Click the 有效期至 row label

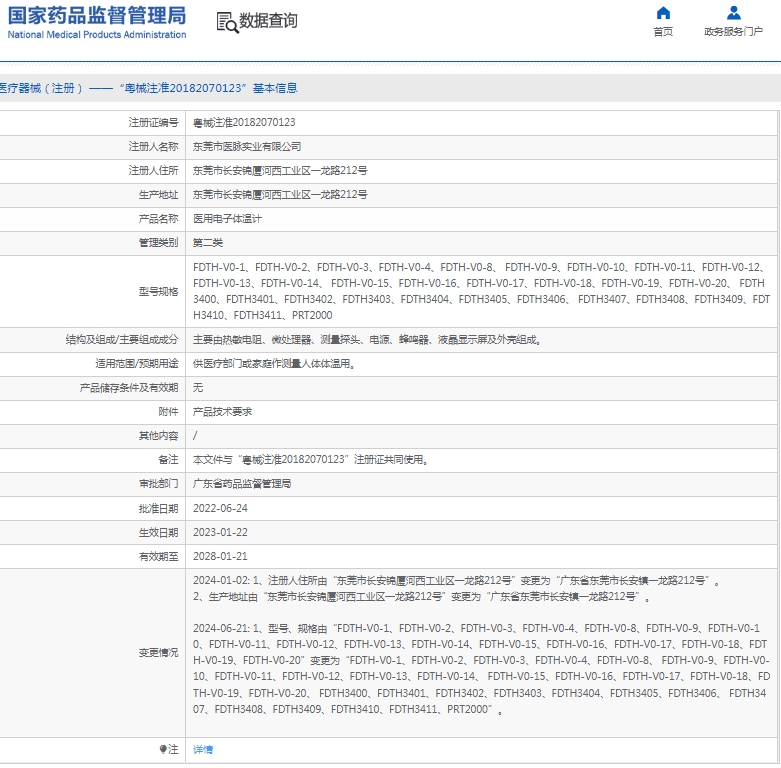pos(158,556)
